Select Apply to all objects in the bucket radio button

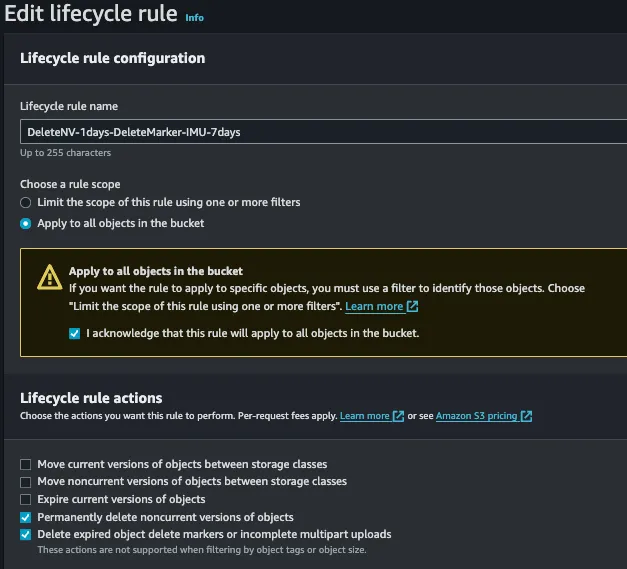[x=26, y=224]
